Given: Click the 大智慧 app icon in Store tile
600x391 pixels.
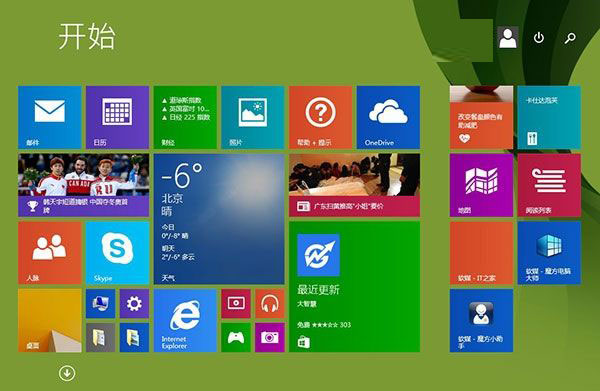Looking at the screenshot, I should pyautogui.click(x=318, y=255).
